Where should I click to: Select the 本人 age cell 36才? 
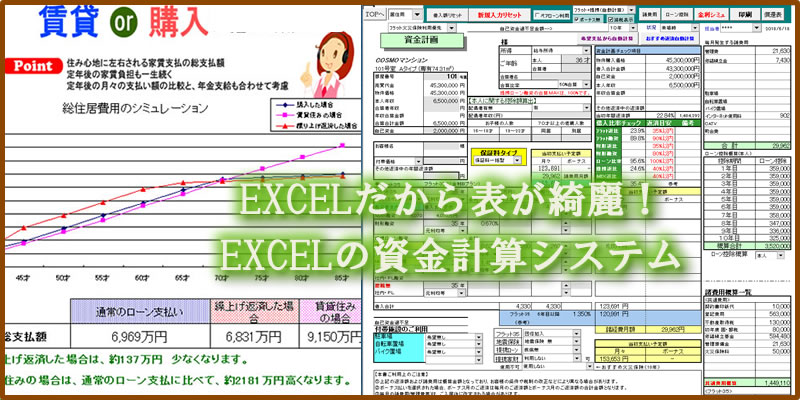pos(576,59)
